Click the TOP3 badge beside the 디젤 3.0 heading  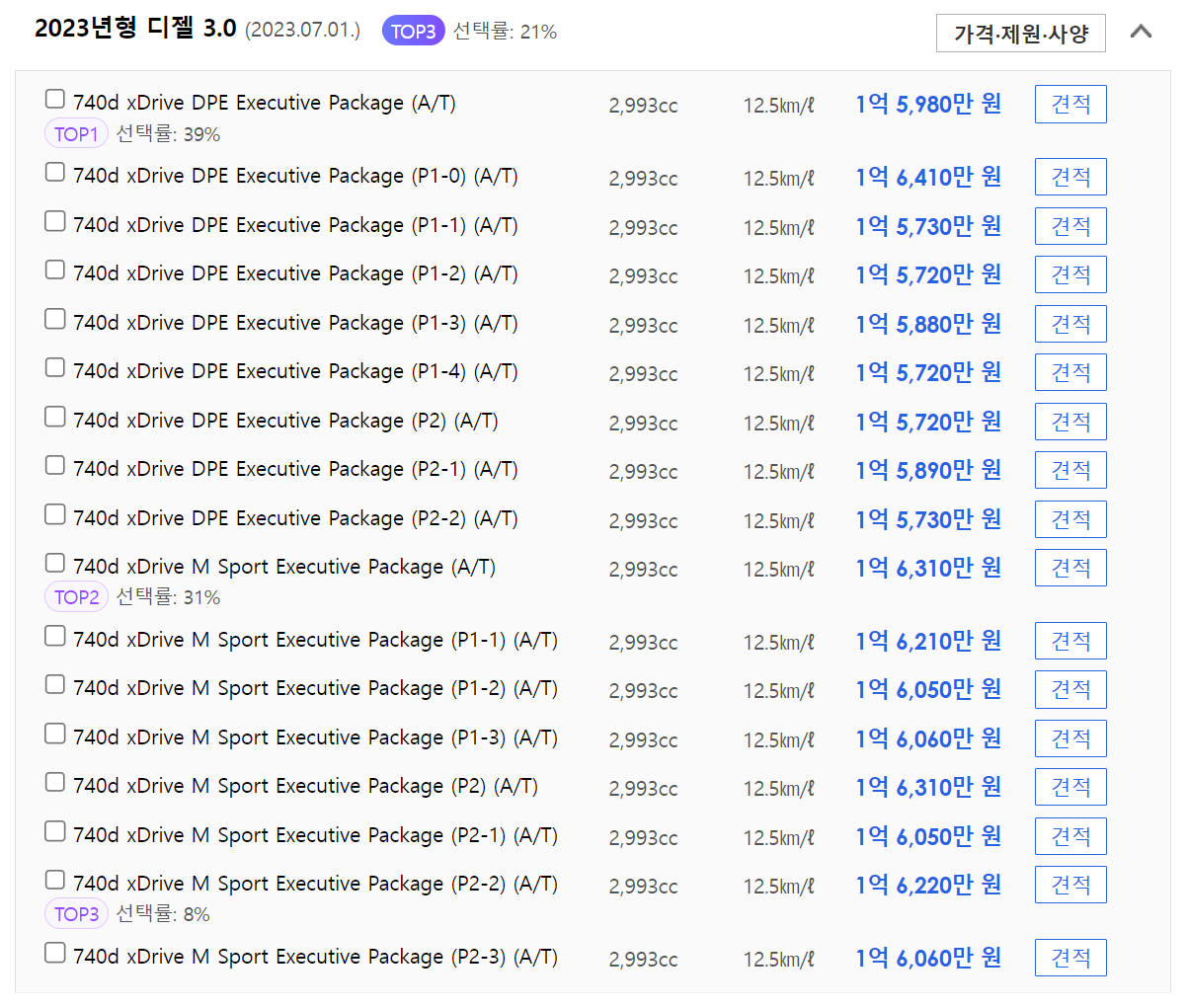coord(413,32)
